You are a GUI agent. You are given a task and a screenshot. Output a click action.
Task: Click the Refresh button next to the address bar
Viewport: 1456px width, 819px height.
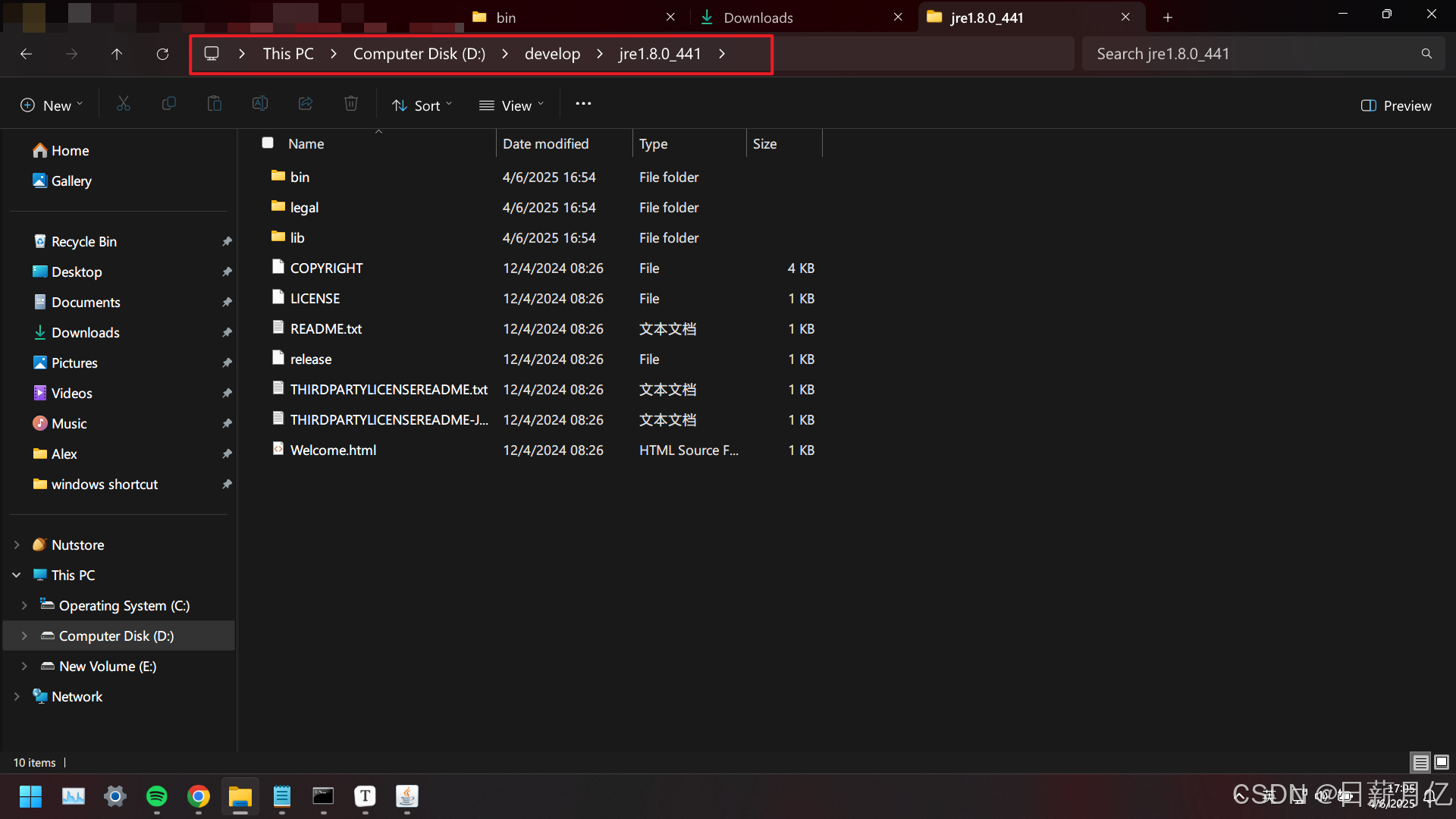pos(162,54)
